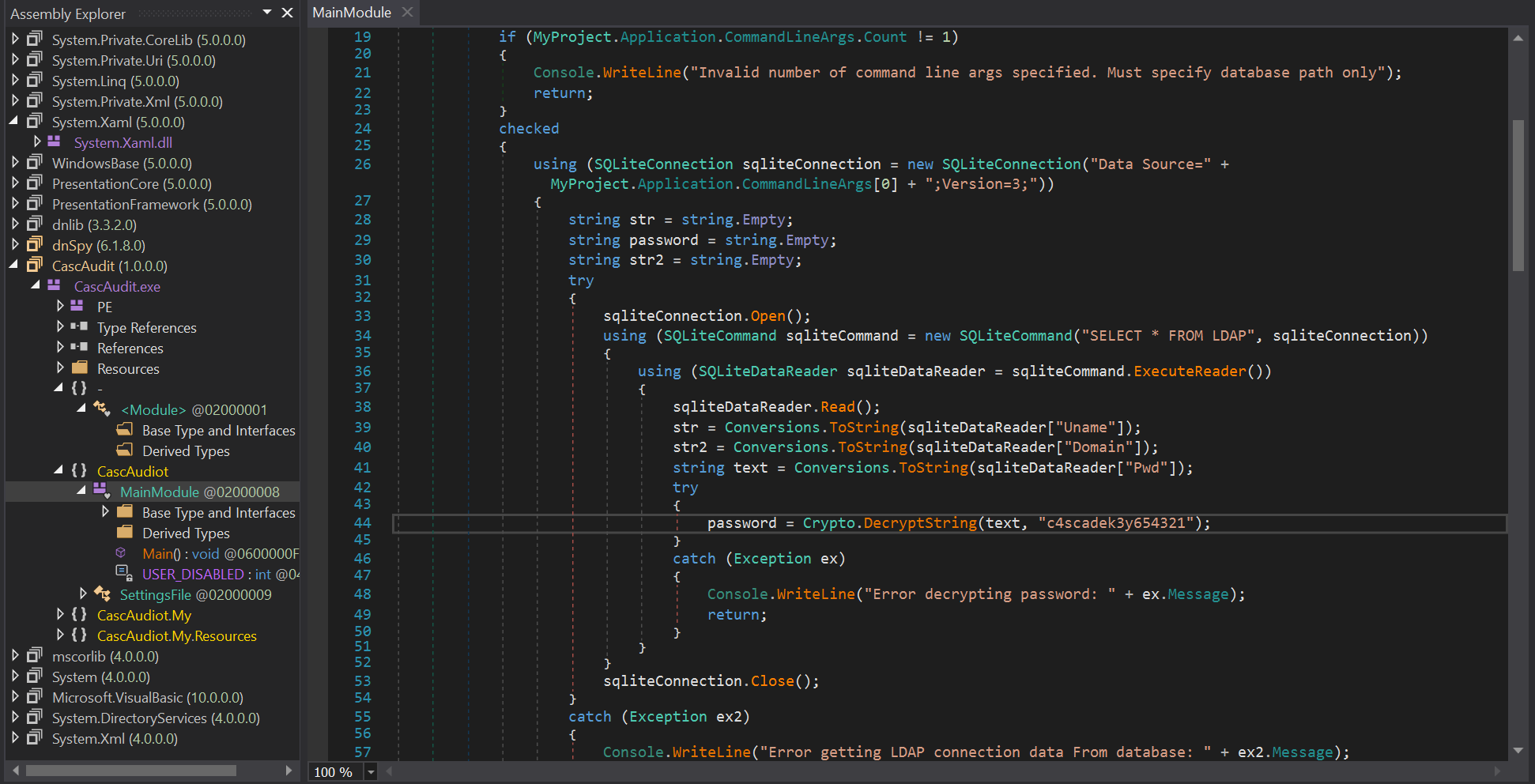1535x784 pixels.
Task: Click the CascAudit.exe module icon
Action: click(x=54, y=286)
